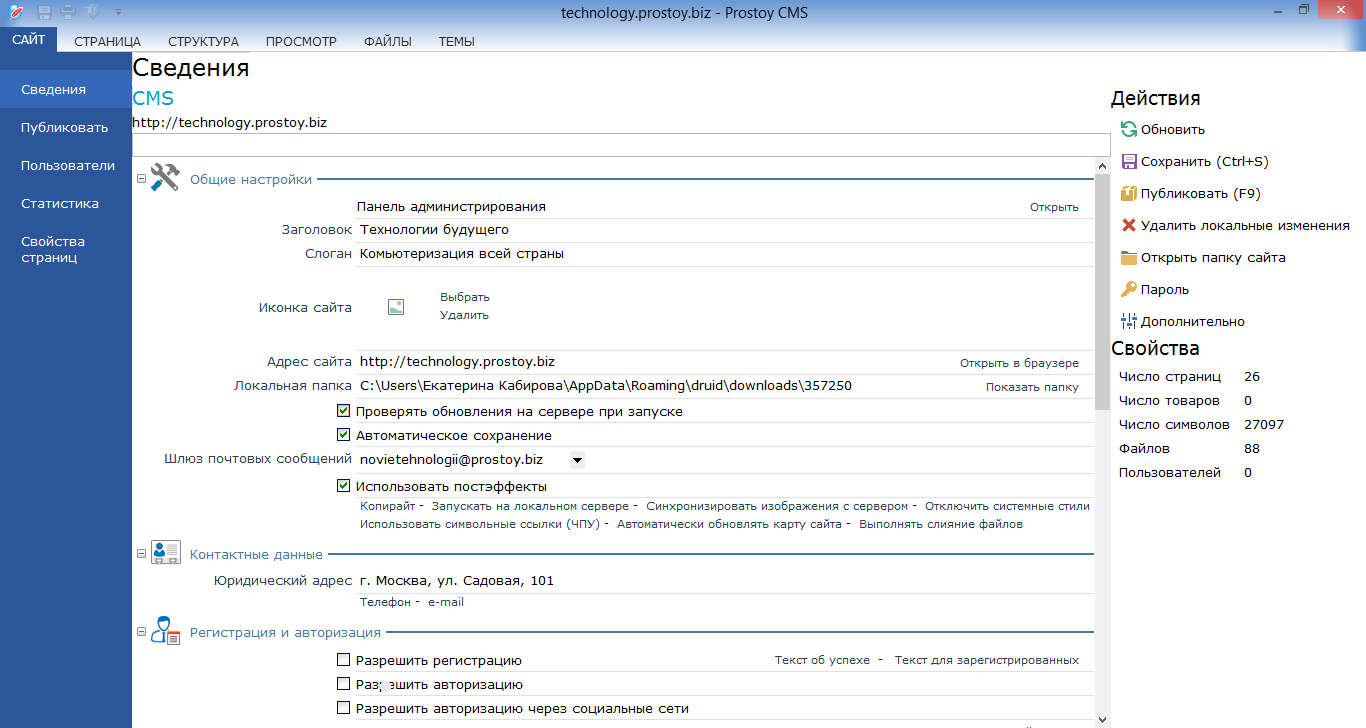Screen dimensions: 1366x728
Task: Click the site icon image placeholder
Action: 396,307
